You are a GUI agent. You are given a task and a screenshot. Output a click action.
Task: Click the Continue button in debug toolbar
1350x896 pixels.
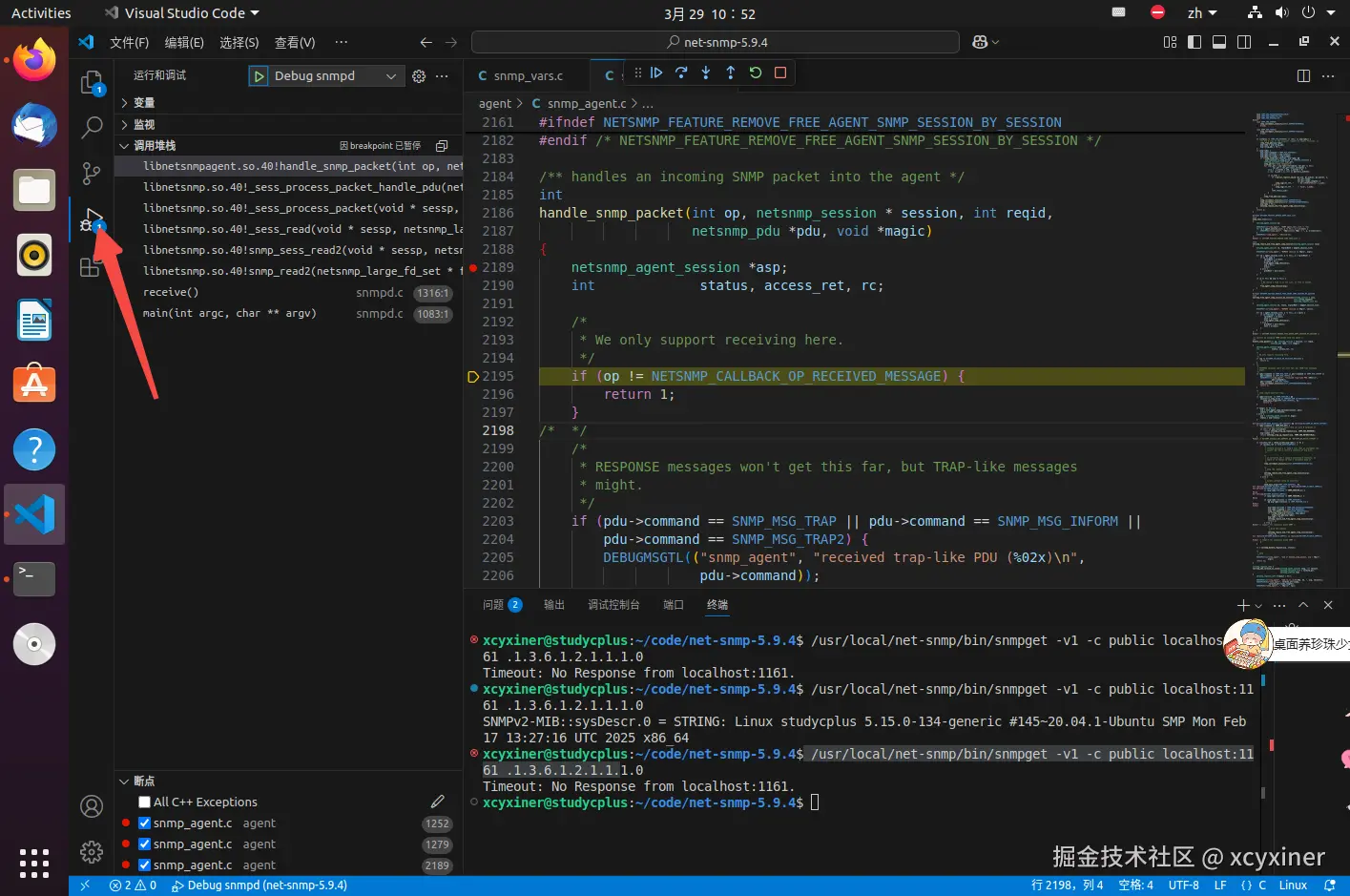tap(656, 73)
